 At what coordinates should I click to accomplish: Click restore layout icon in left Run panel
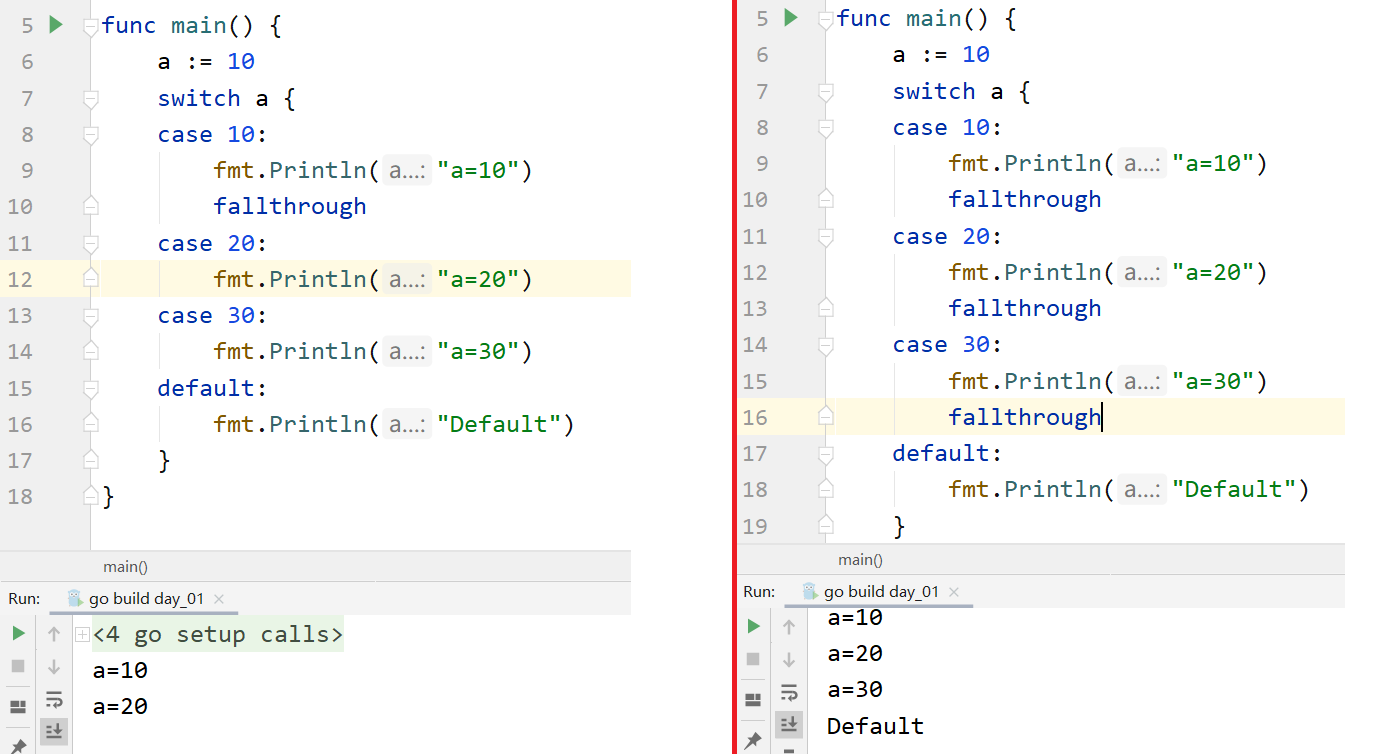point(18,706)
